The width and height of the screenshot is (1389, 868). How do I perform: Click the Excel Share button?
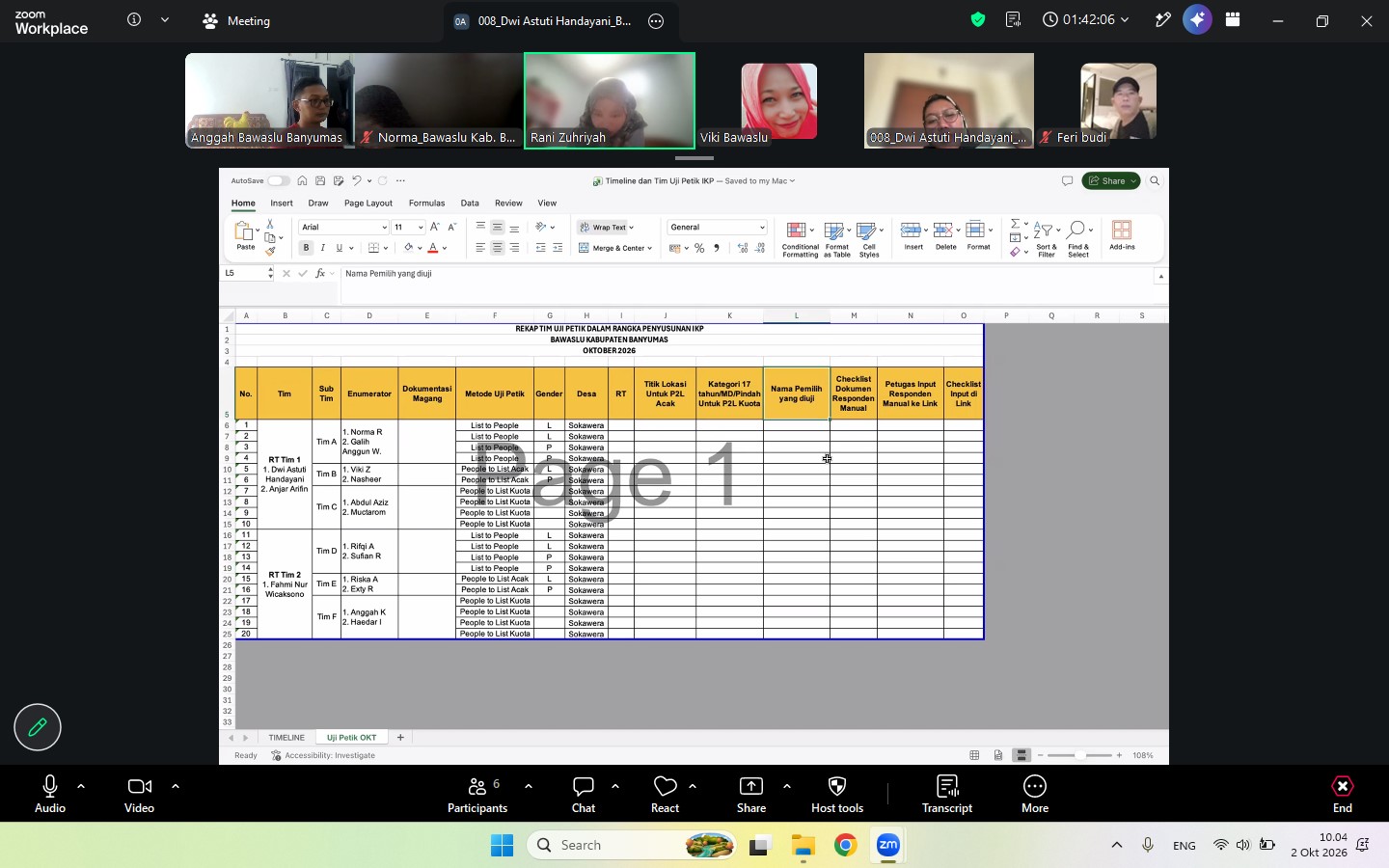1111,180
